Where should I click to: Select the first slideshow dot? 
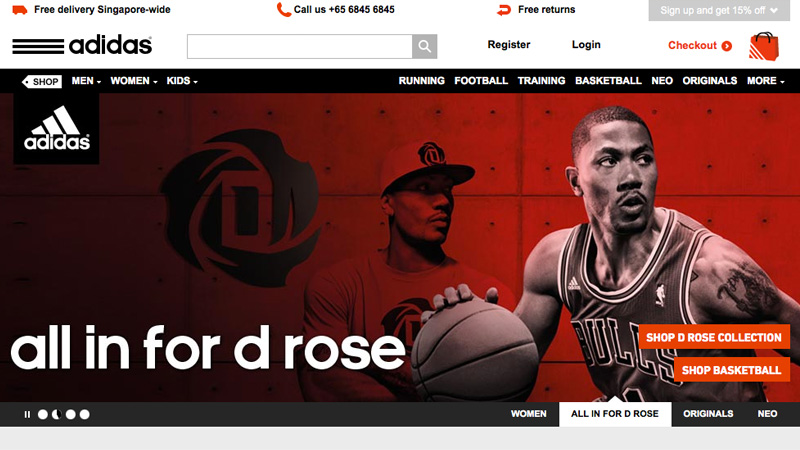pos(43,414)
